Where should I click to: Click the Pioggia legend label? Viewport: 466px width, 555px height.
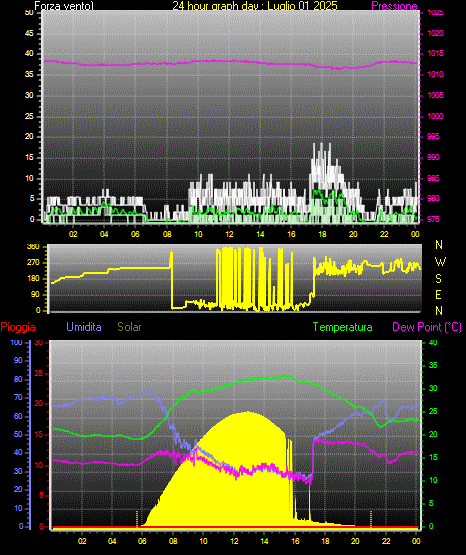click(18, 327)
